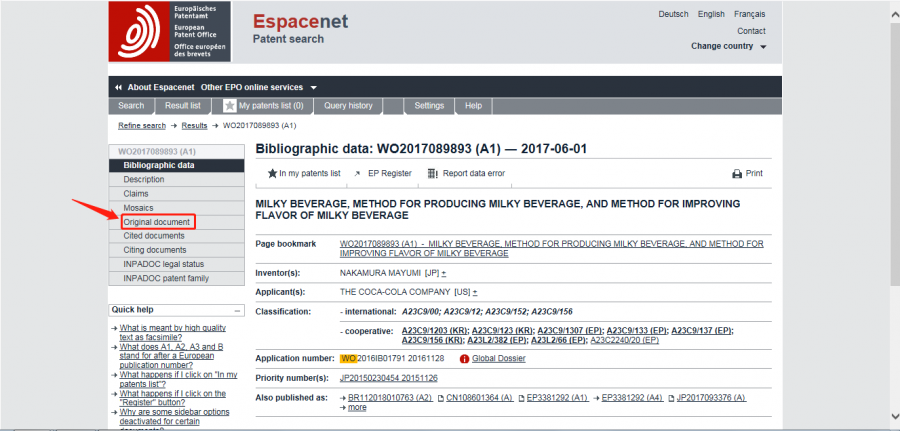Select Citing documents in sidebar
This screenshot has height=431, width=900.
[x=176, y=250]
